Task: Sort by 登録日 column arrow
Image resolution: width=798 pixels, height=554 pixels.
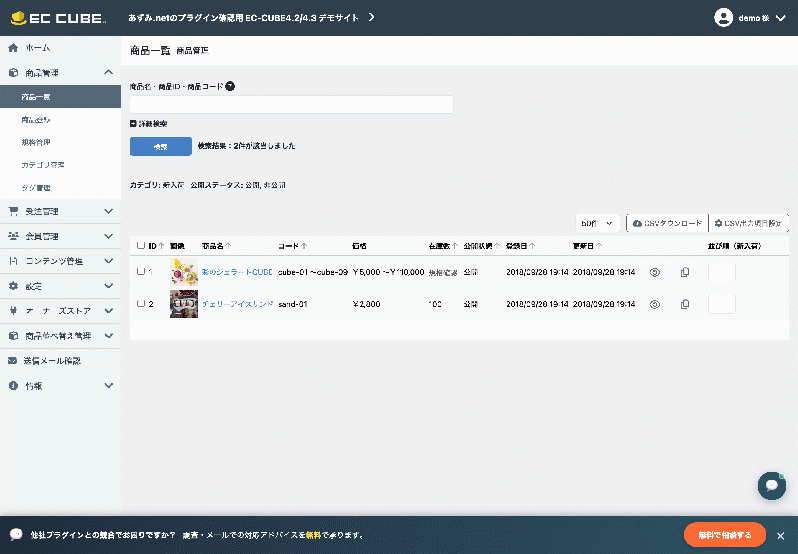Action: (x=532, y=246)
